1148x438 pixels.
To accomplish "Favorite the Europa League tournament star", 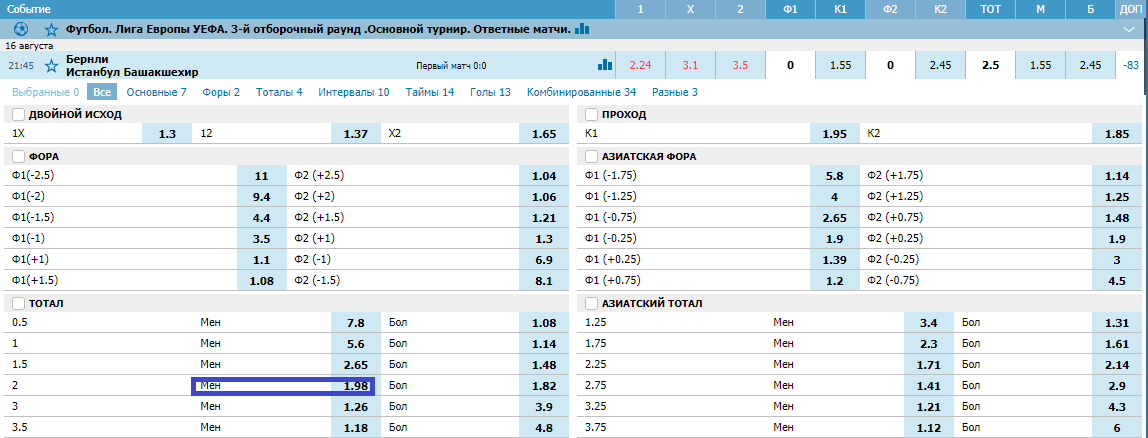I will 51,30.
